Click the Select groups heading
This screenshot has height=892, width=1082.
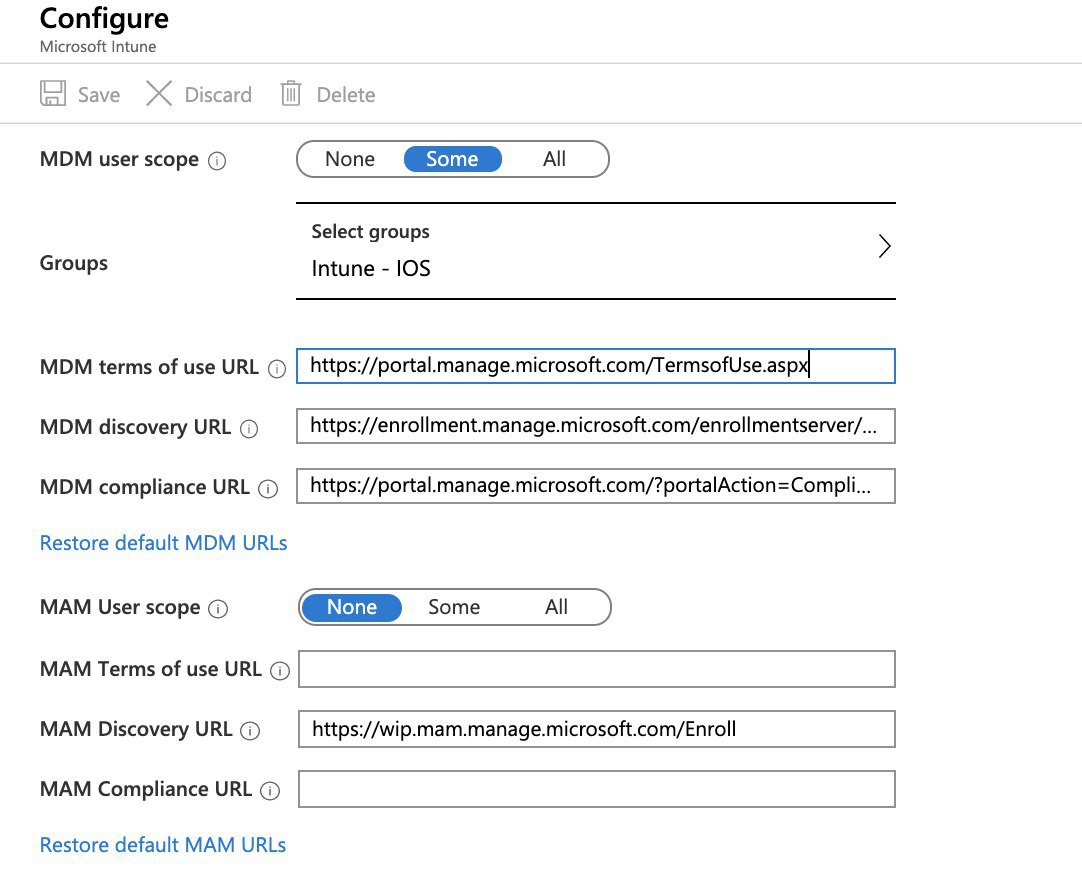tap(371, 232)
